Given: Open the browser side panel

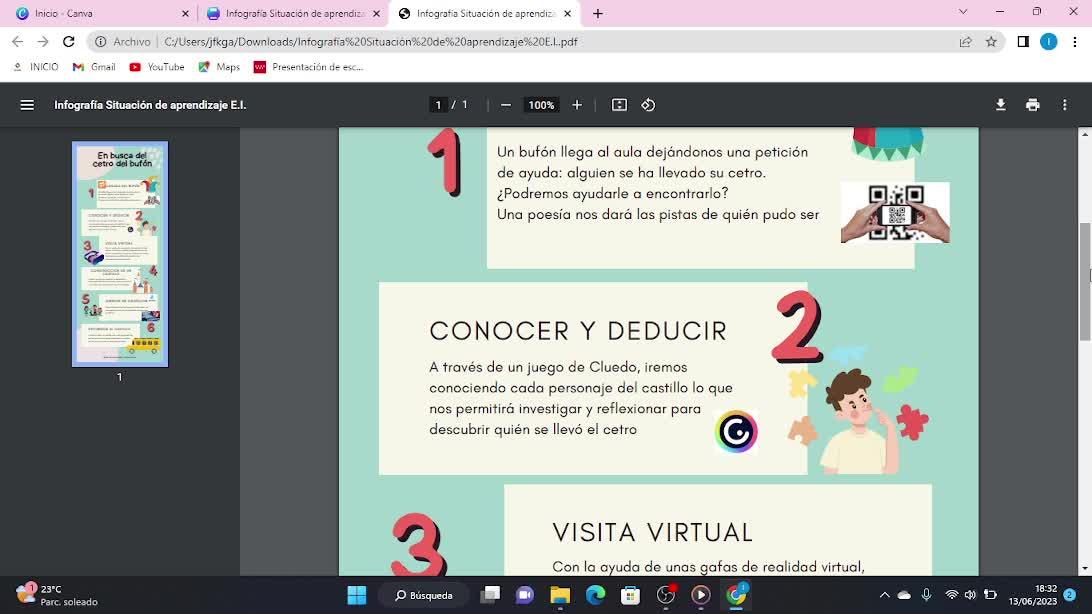Looking at the screenshot, I should tap(1023, 42).
